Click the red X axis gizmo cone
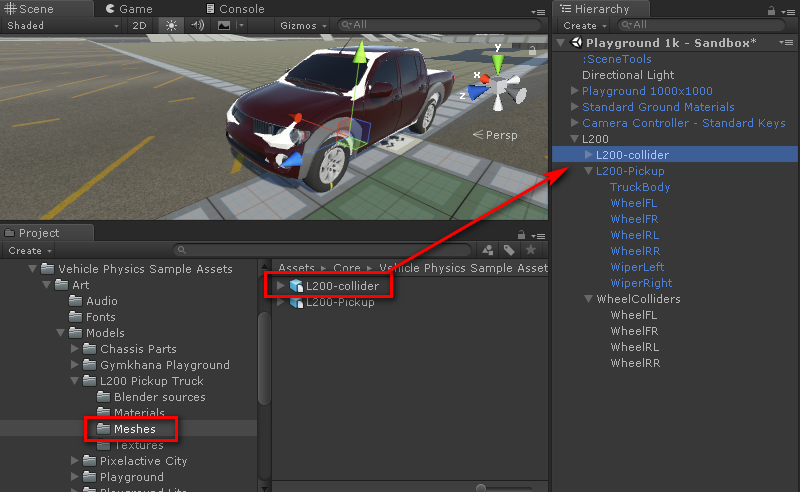Image resolution: width=800 pixels, height=492 pixels. pyautogui.click(x=484, y=79)
